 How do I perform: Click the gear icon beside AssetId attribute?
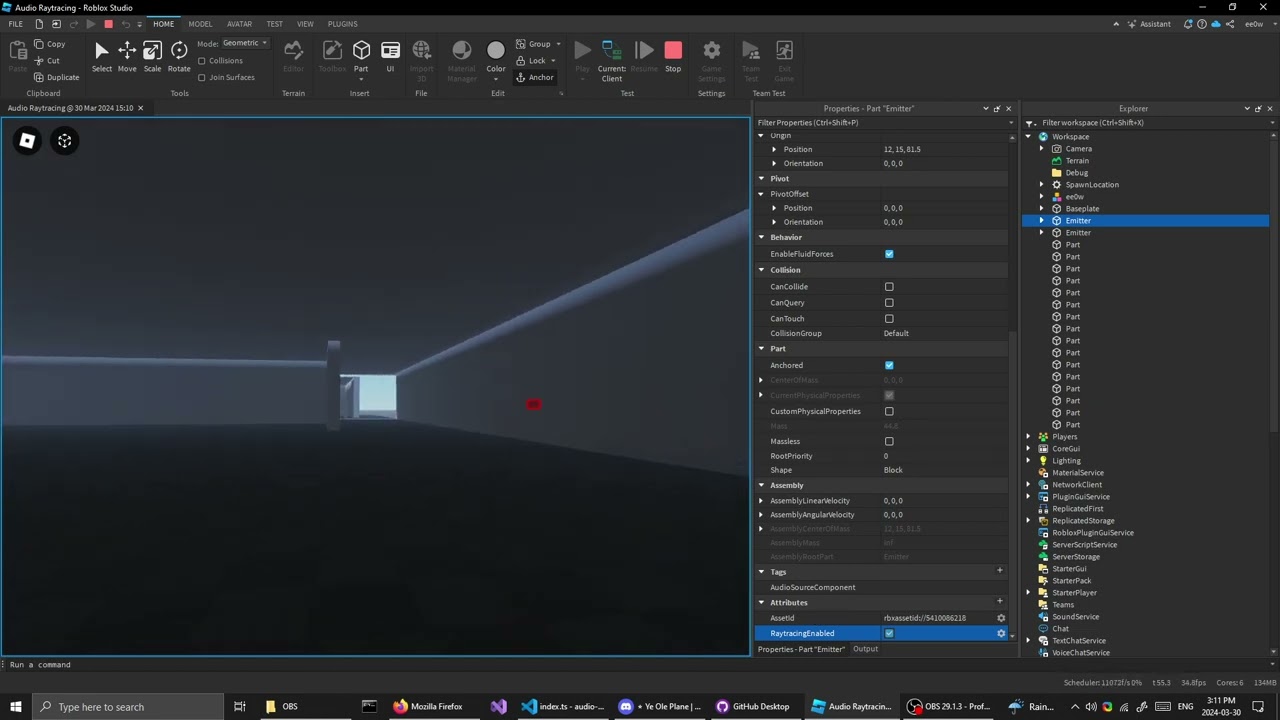pyautogui.click(x=1001, y=618)
